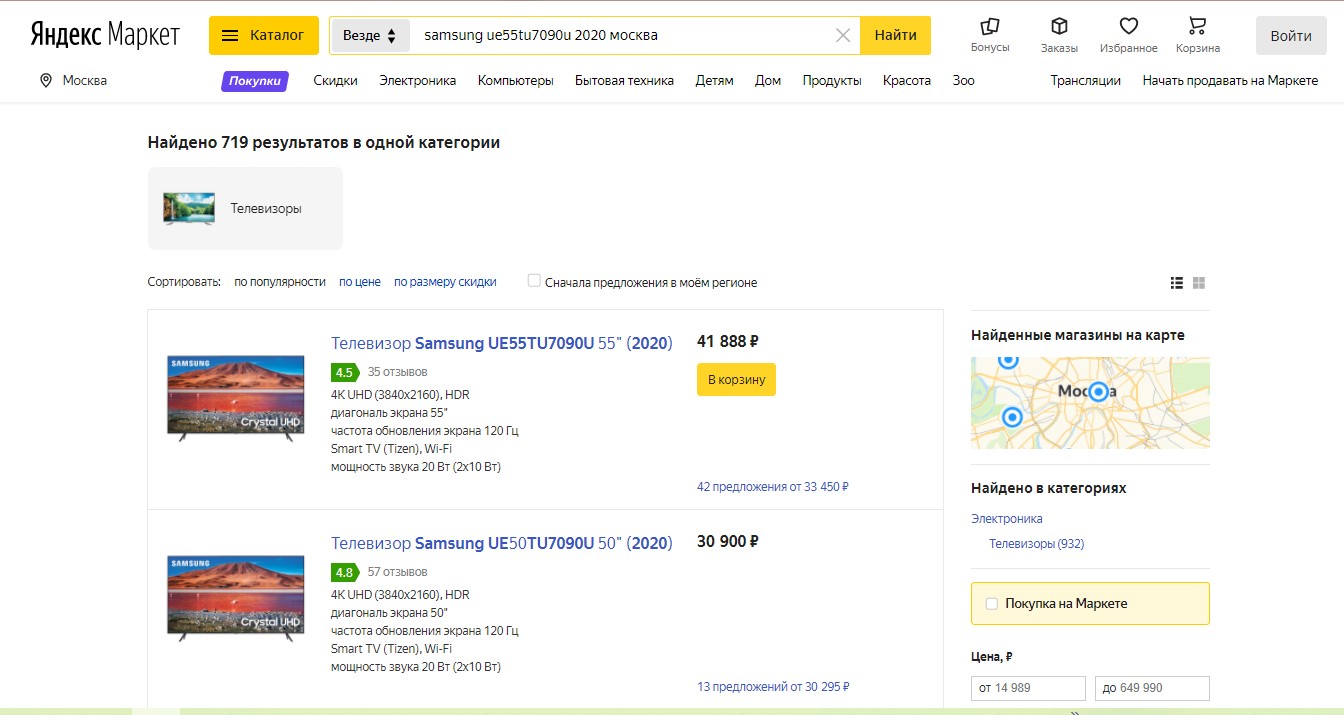Open the stores map of Москва
Screen dimensions: 1344x715
coord(1090,403)
